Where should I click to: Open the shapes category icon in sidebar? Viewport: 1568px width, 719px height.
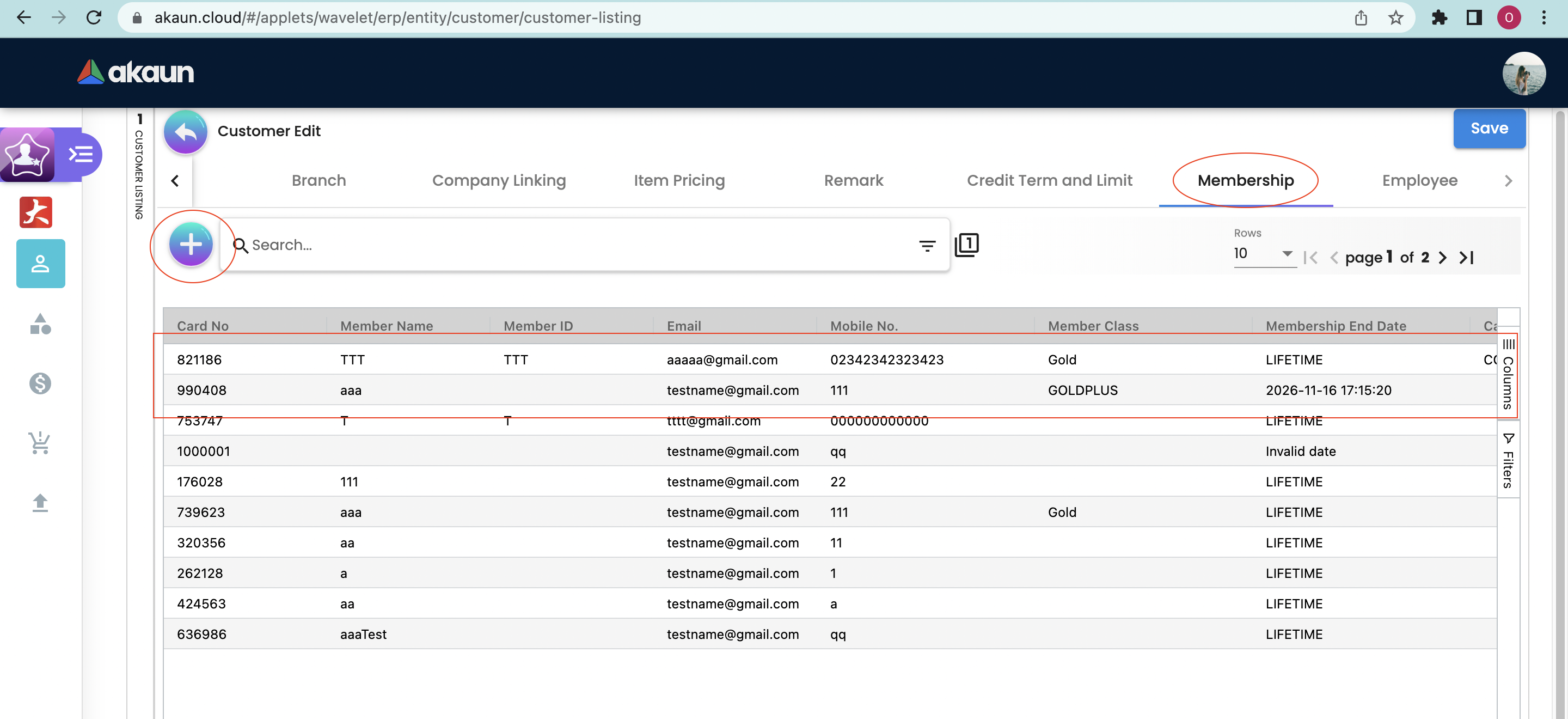coord(40,324)
